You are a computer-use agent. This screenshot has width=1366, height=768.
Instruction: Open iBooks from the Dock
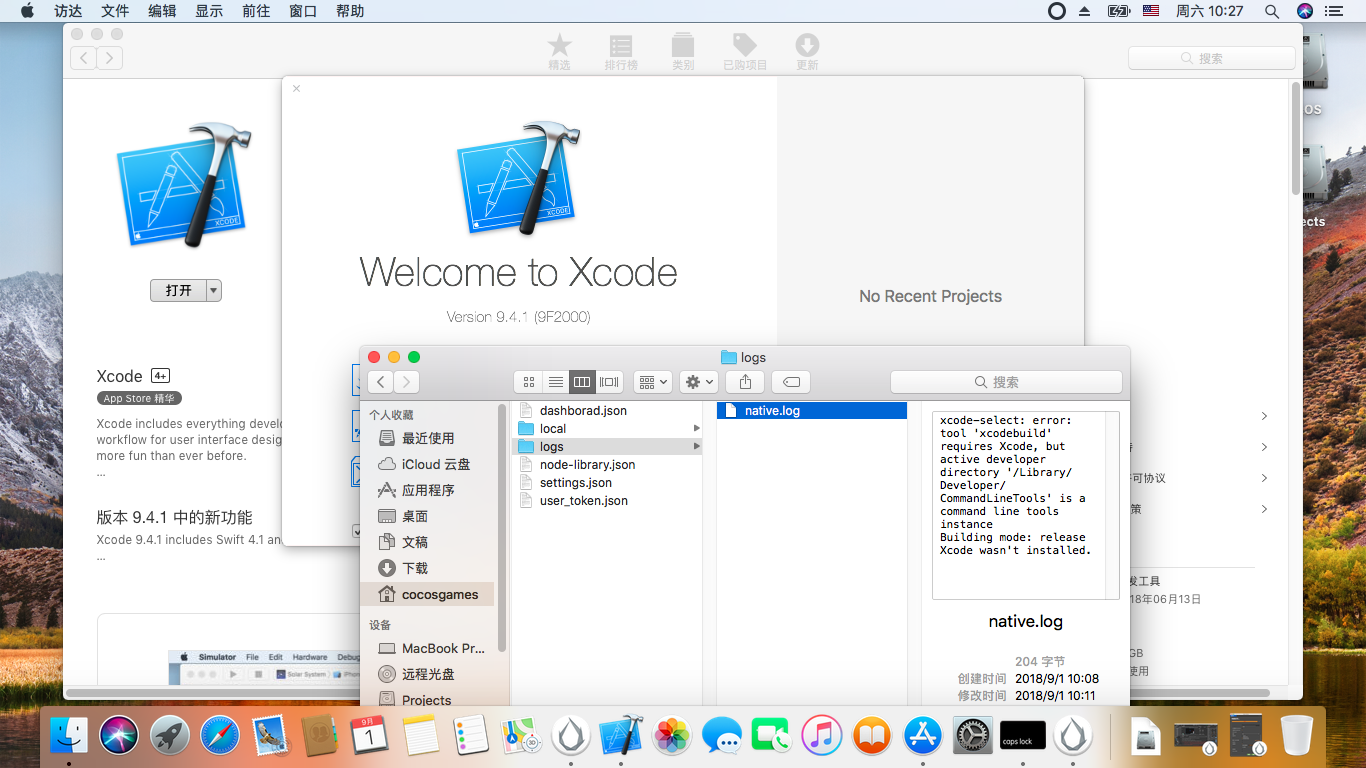[x=872, y=737]
